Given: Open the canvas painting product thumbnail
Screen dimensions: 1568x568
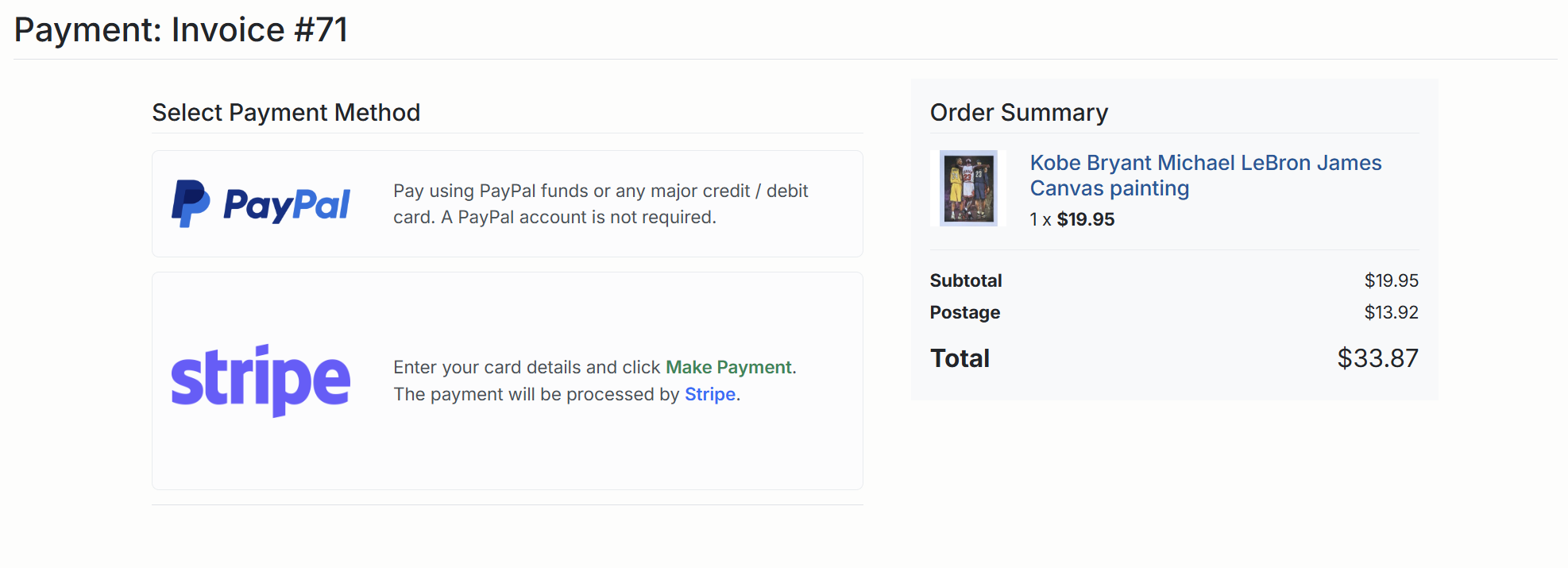Looking at the screenshot, I should 968,188.
